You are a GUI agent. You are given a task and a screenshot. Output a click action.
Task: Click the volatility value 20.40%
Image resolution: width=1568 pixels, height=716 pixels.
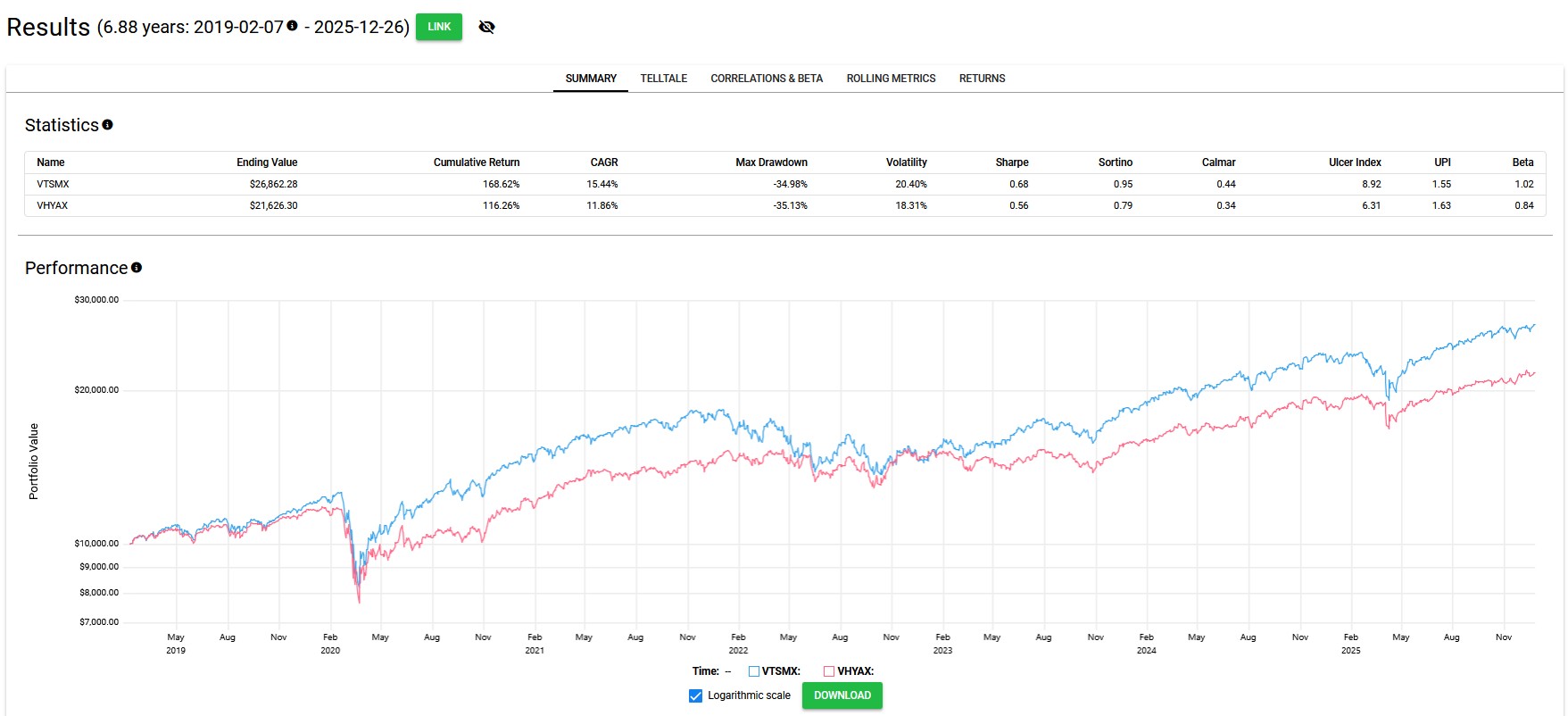911,184
